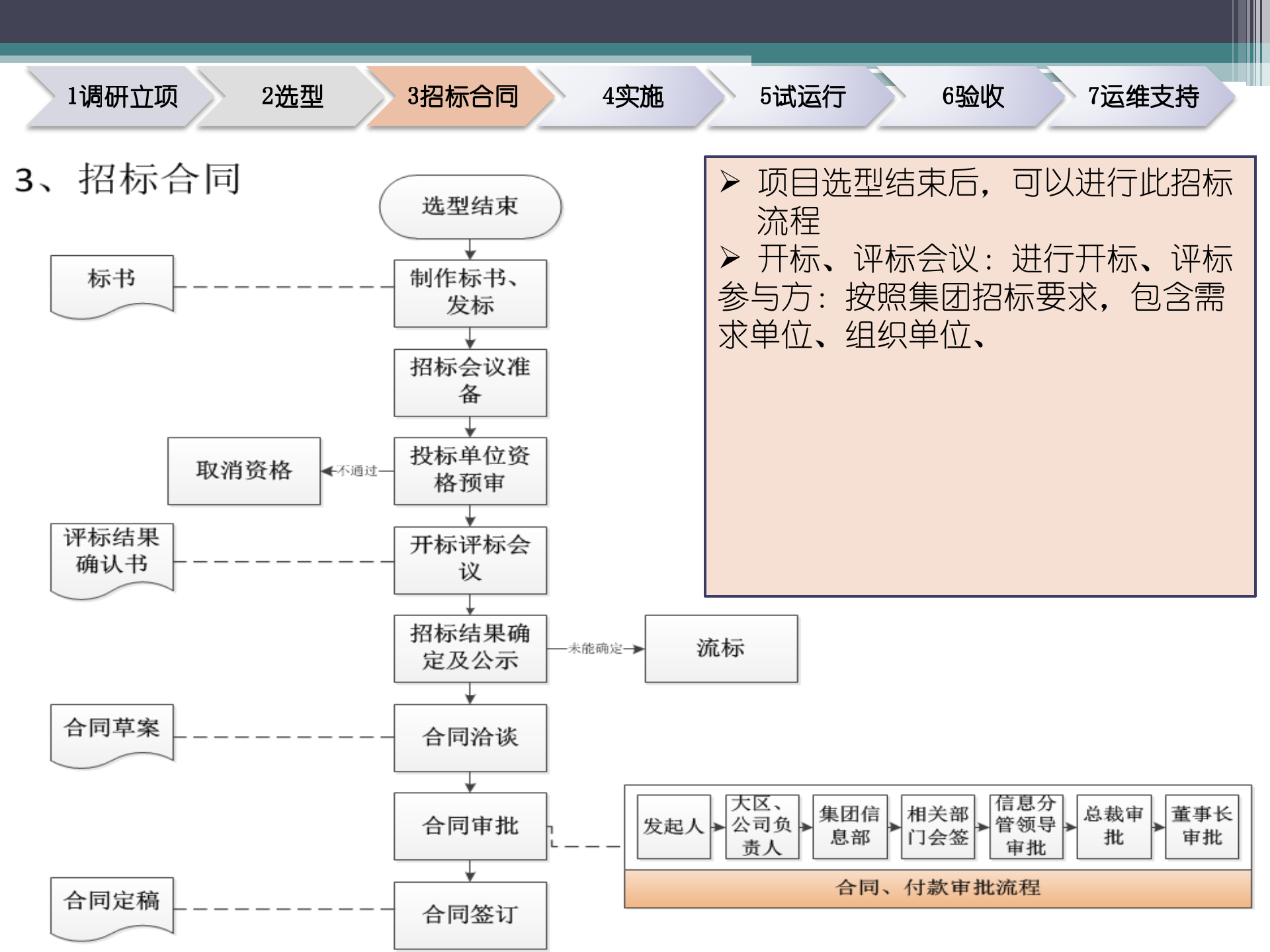The width and height of the screenshot is (1270, 952).
Task: Click the 流标 failed-bid shape
Action: pyautogui.click(x=720, y=649)
